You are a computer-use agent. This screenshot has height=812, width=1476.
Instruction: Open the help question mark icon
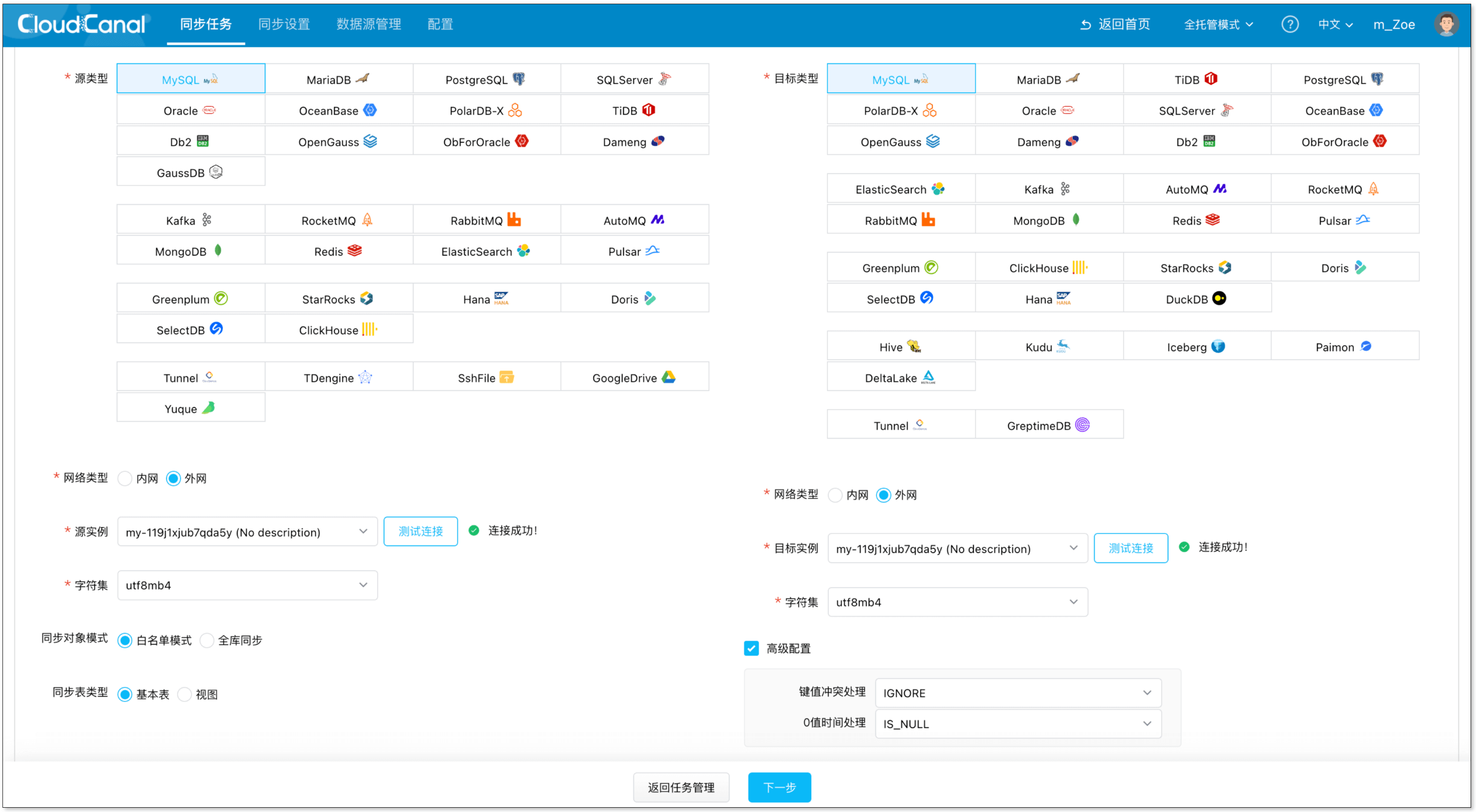click(x=1290, y=24)
